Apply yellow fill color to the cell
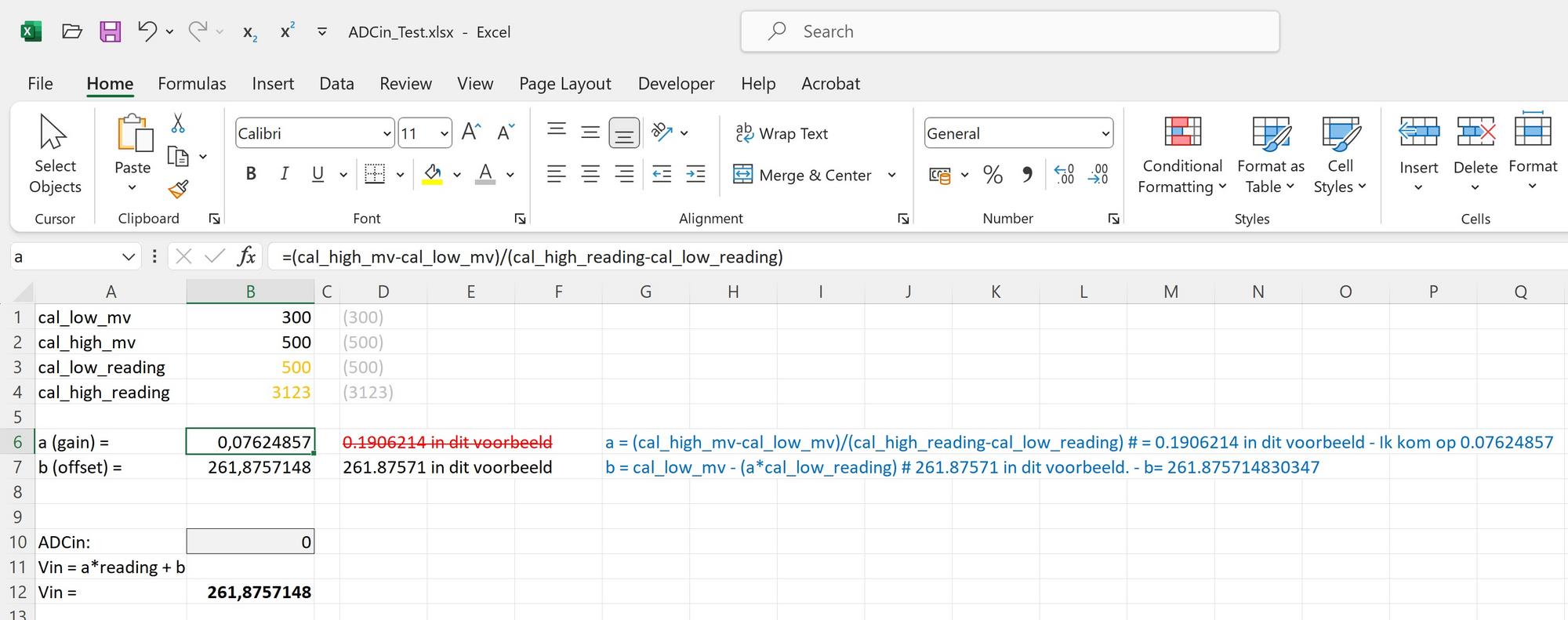Viewport: 1568px width, 620px height. [432, 174]
